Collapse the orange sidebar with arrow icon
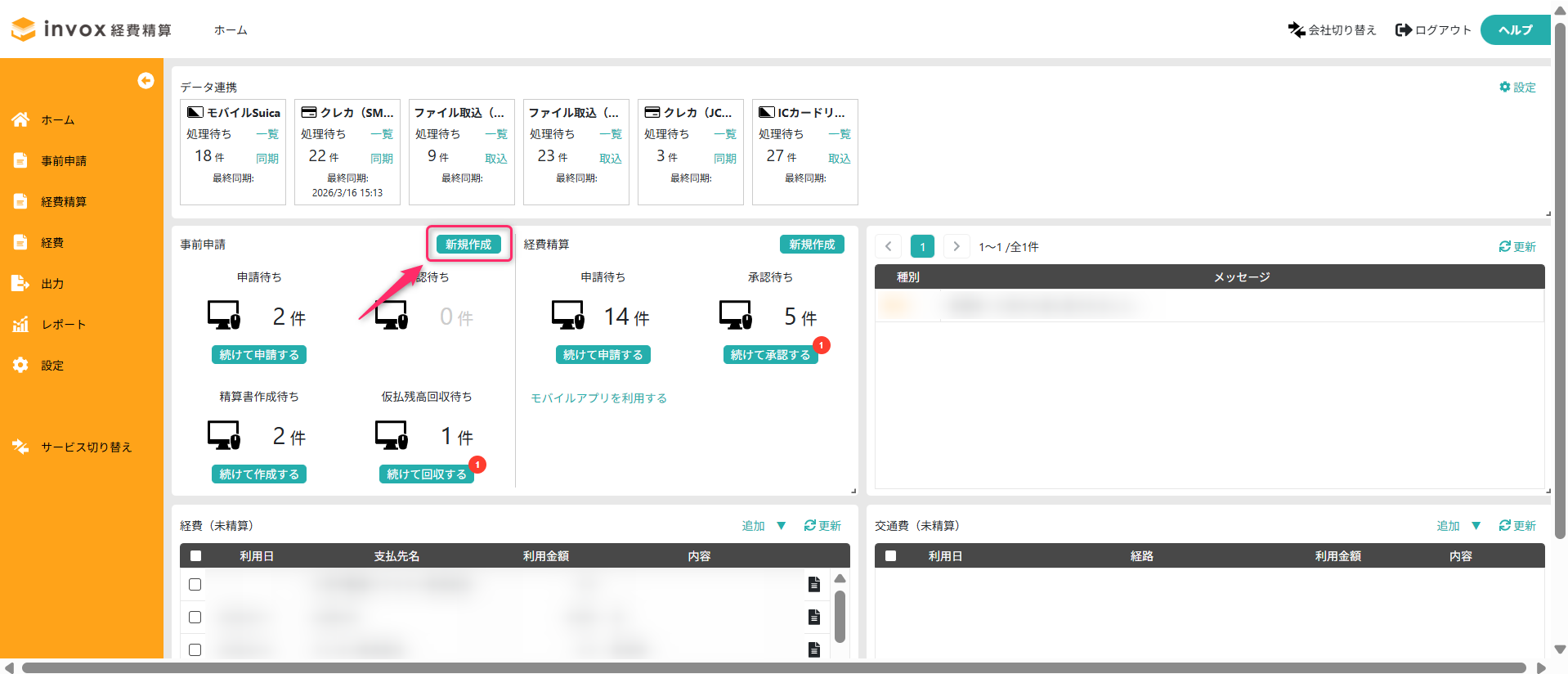 146,80
